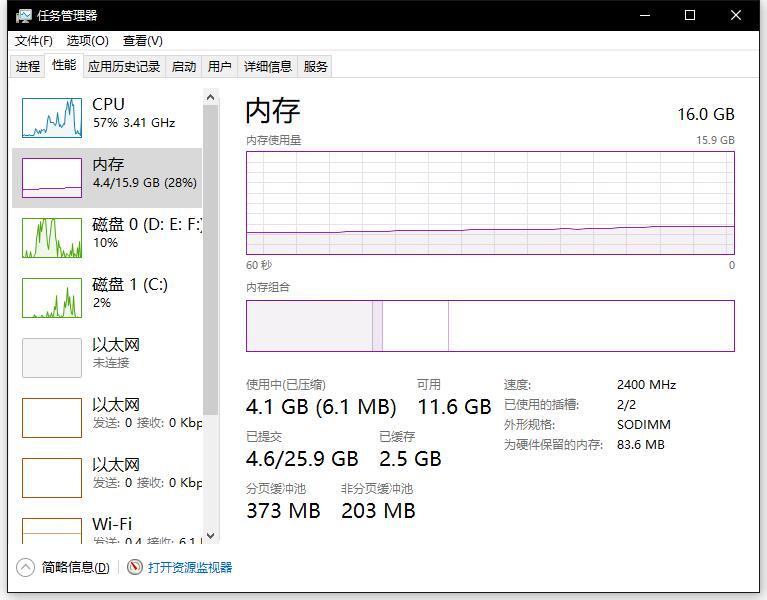Image resolution: width=767 pixels, height=600 pixels.
Task: Click sidebar scrollbar down arrow
Action: click(210, 536)
